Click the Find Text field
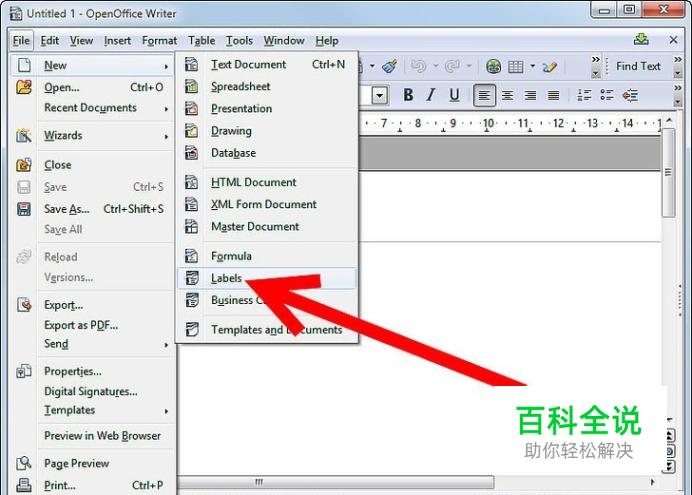This screenshot has height=495, width=692. click(x=638, y=66)
